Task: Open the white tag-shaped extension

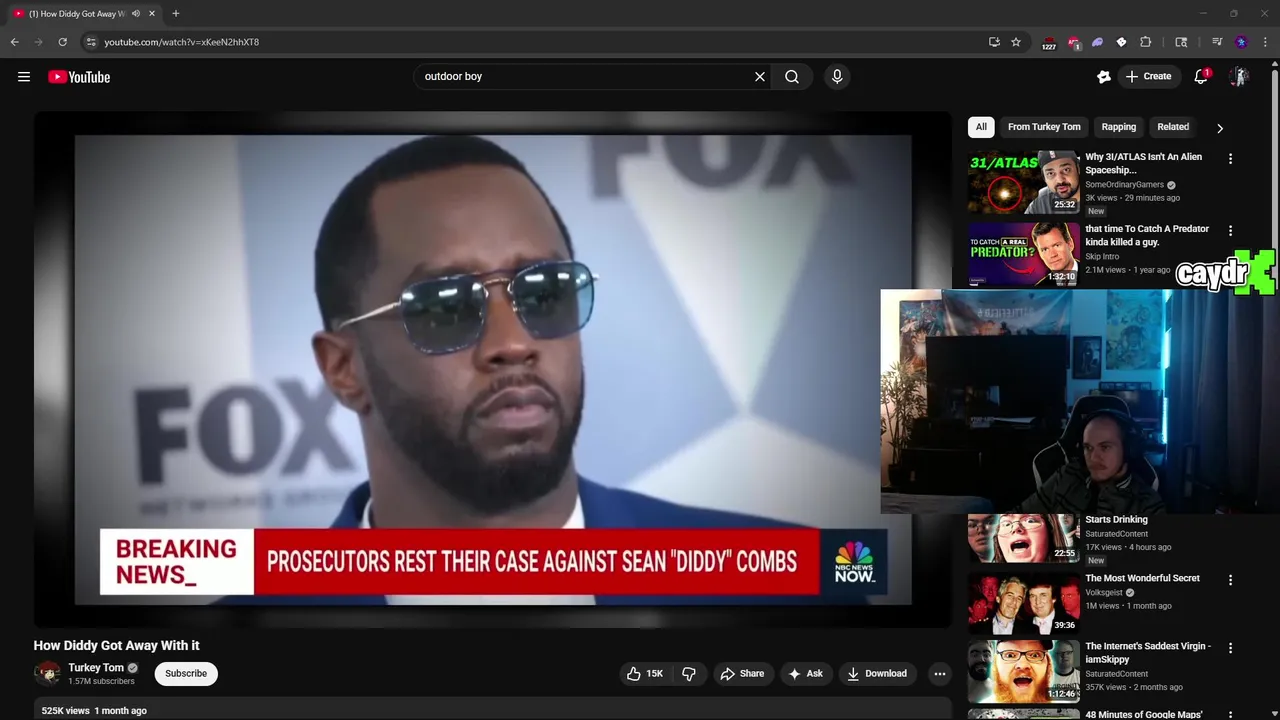Action: 1121,42
